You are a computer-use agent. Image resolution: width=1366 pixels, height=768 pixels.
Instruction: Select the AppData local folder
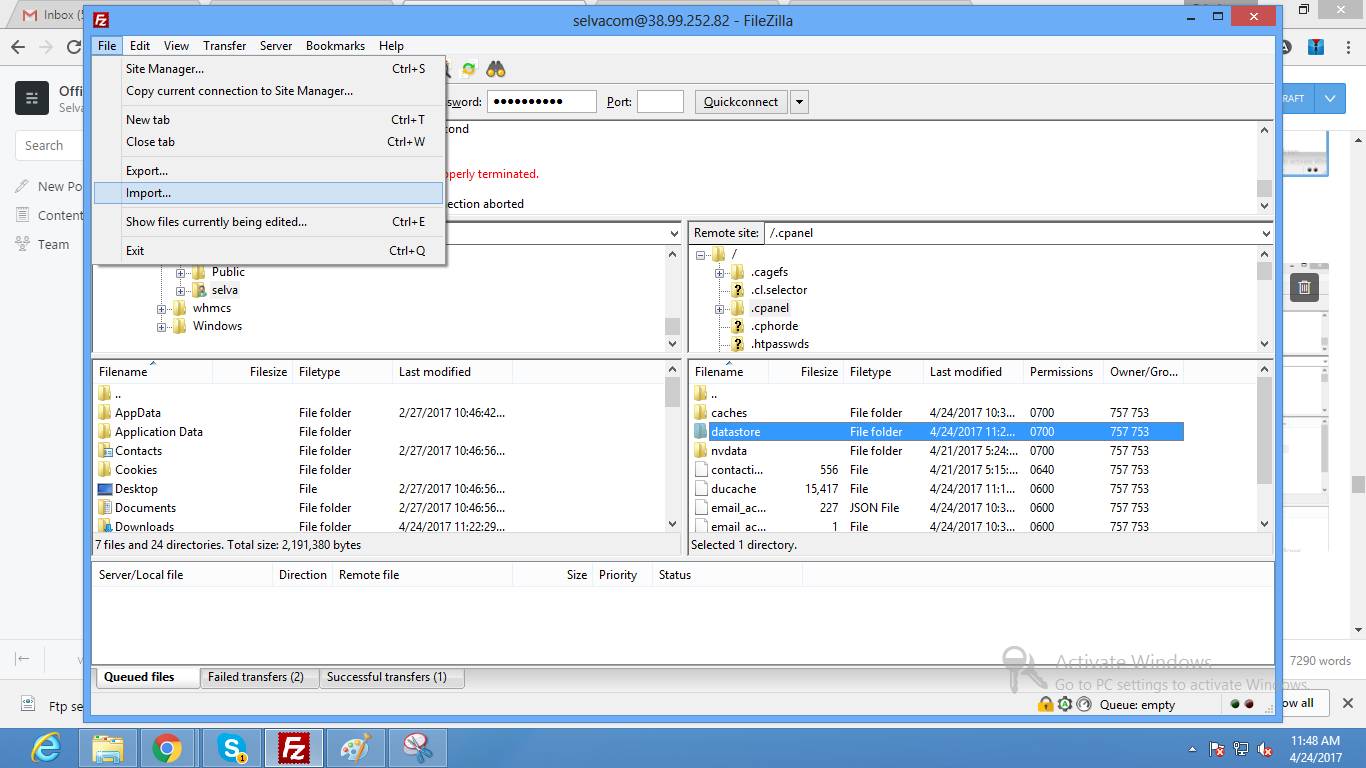pos(138,413)
